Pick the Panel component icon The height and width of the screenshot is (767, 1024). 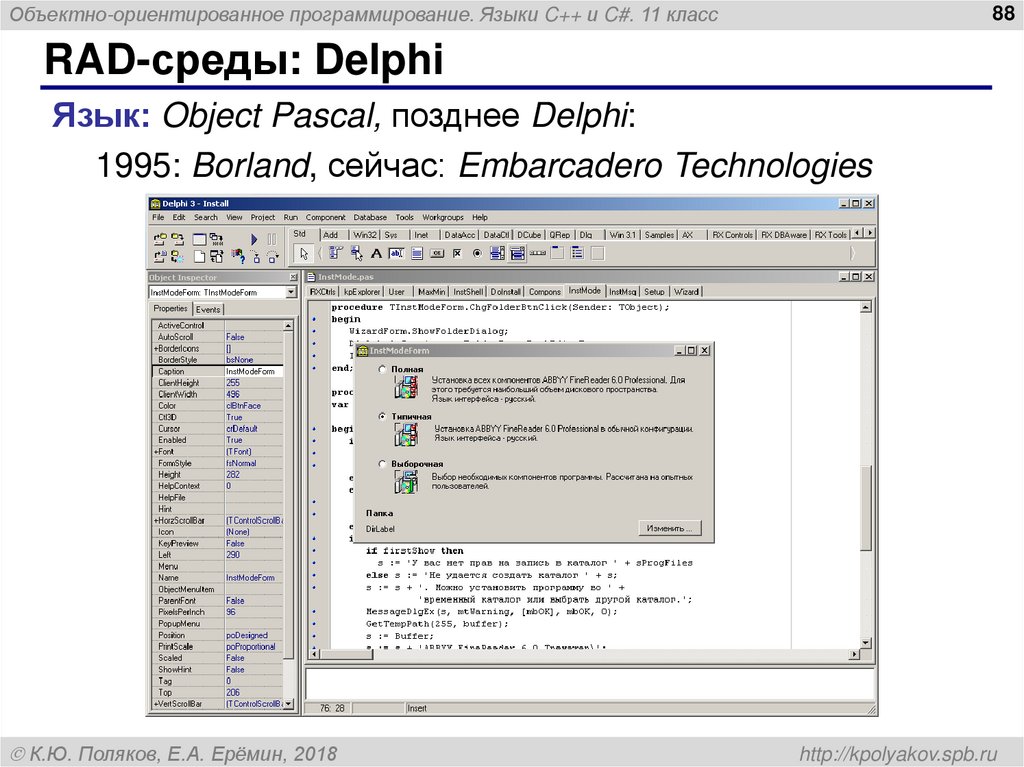(598, 253)
